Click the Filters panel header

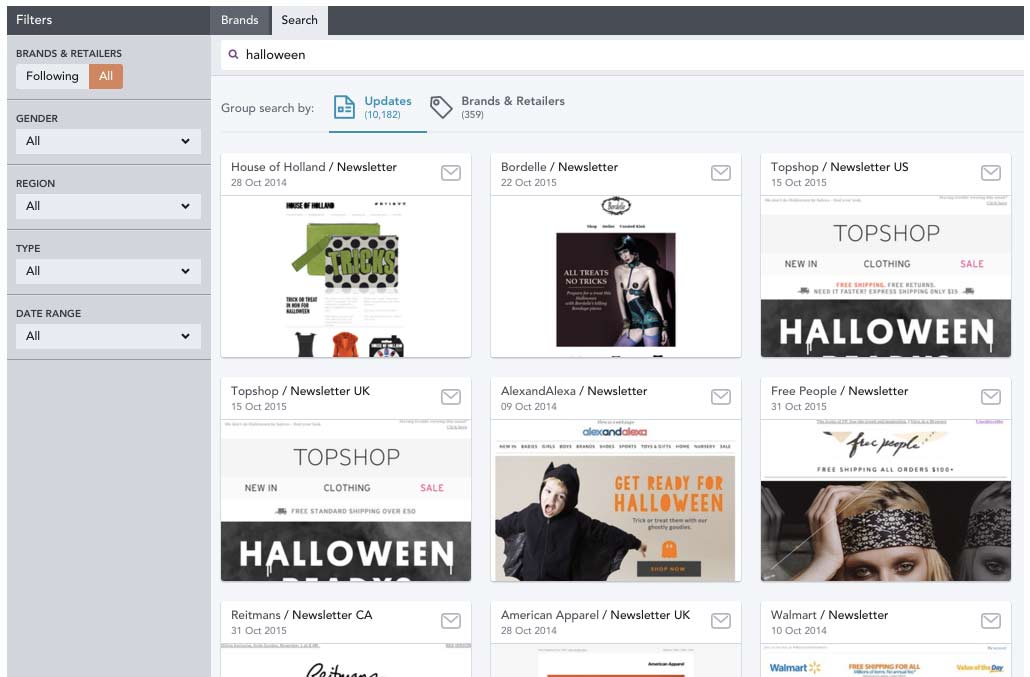coord(109,20)
